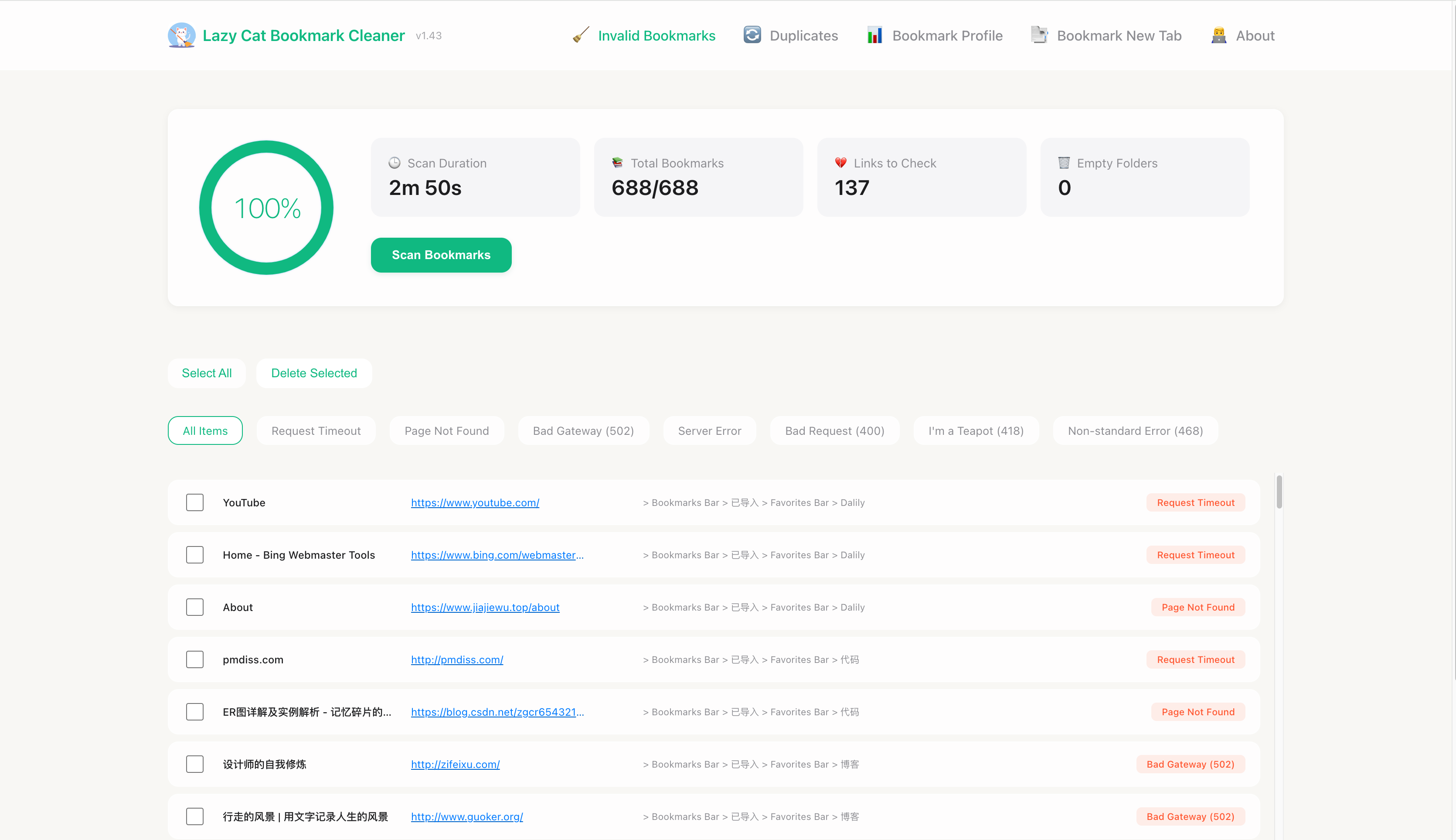Check the YouTube bookmark checkbox
The image size is (1456, 840).
[195, 502]
